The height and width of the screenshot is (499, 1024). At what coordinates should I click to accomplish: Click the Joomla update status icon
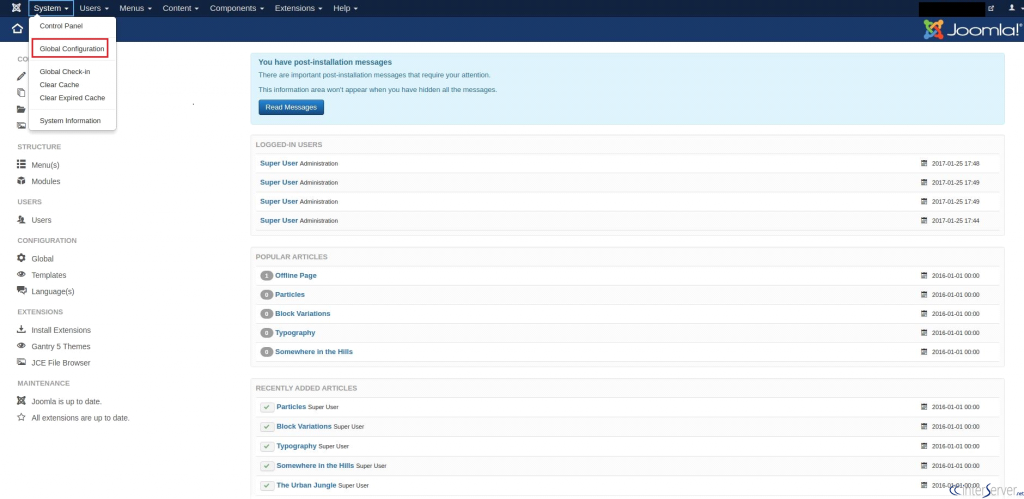(21, 401)
